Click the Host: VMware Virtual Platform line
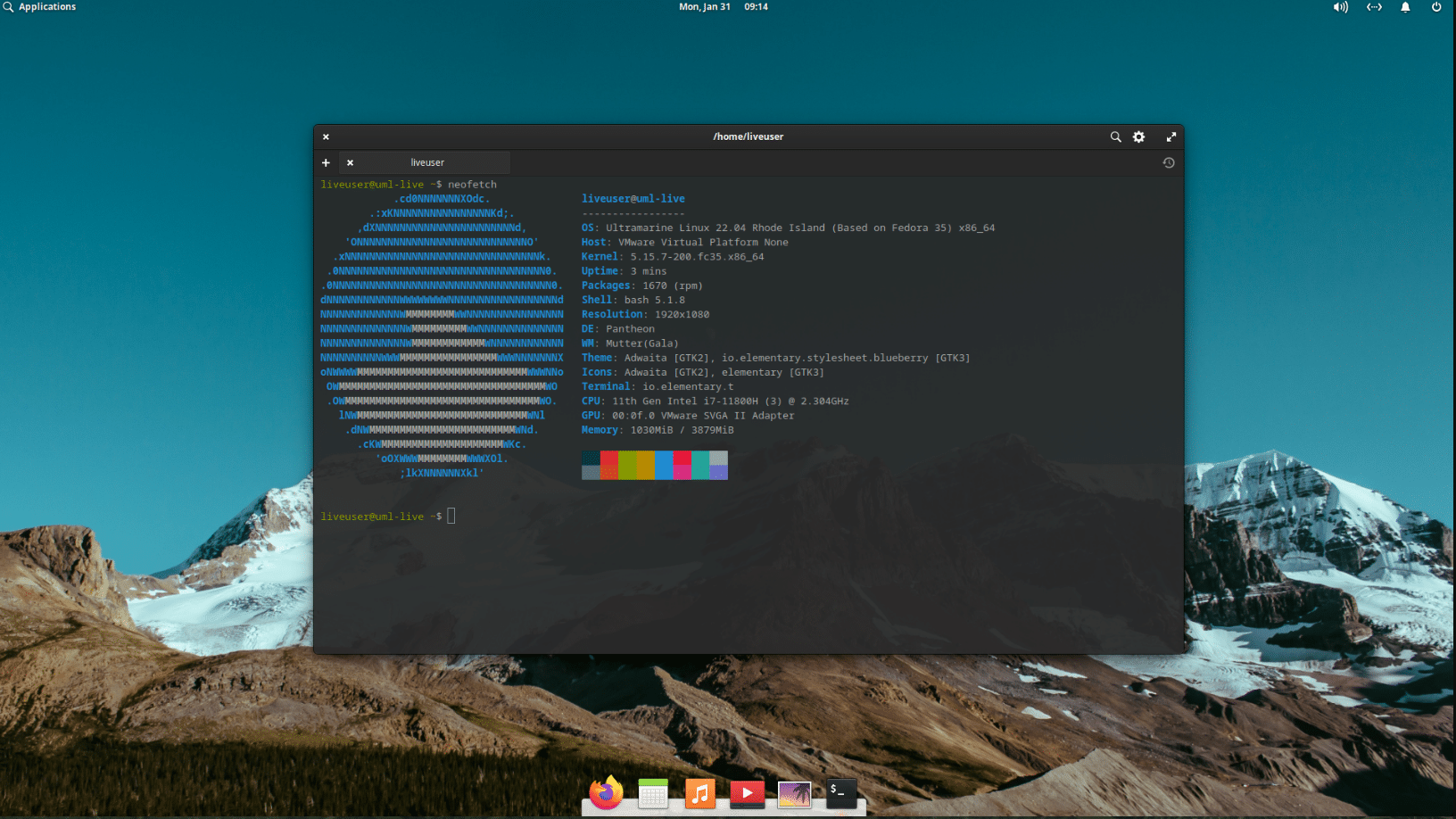The image size is (1456, 819). [x=685, y=242]
